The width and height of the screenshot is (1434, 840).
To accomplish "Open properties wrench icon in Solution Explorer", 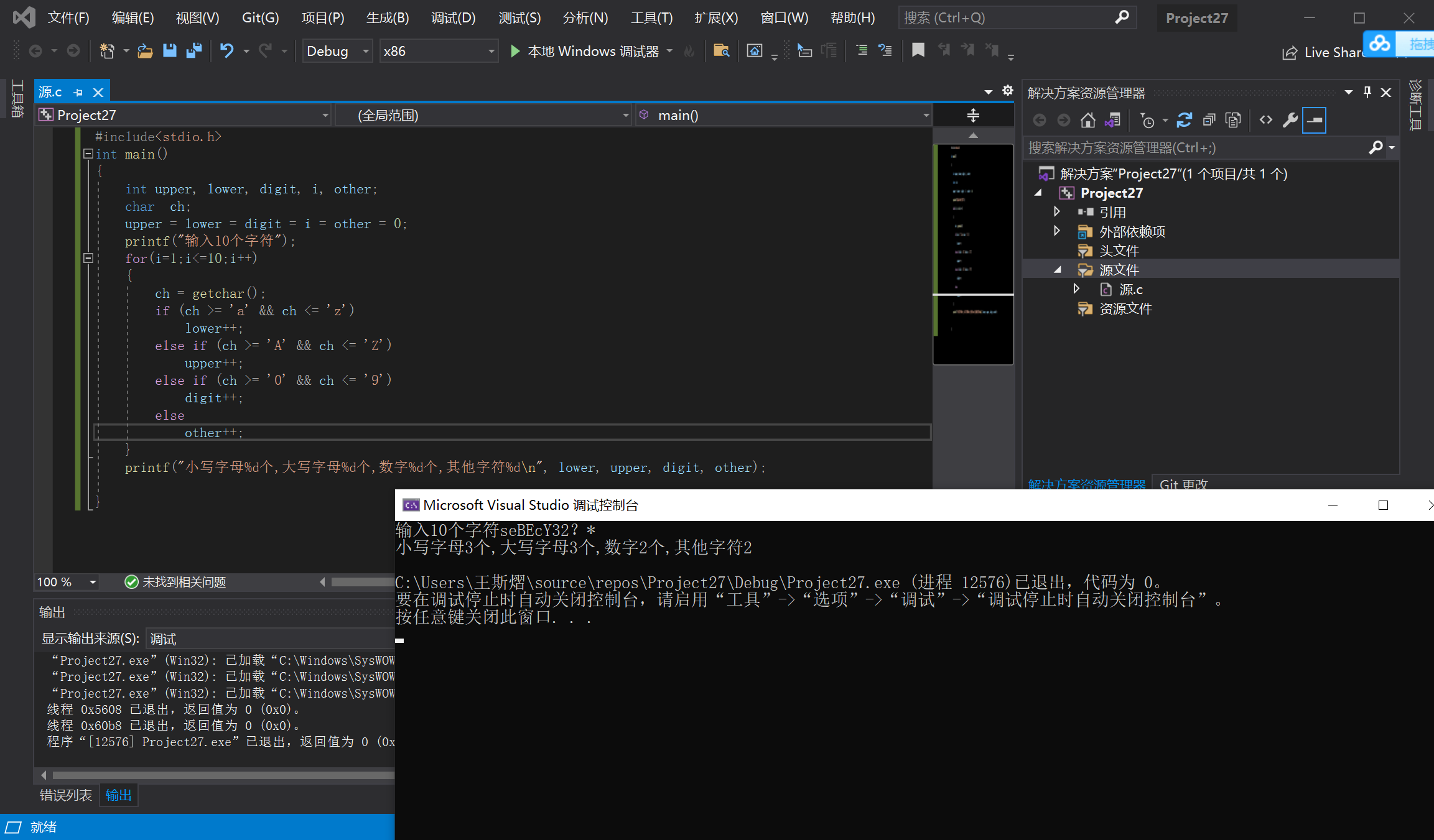I will tap(1290, 120).
